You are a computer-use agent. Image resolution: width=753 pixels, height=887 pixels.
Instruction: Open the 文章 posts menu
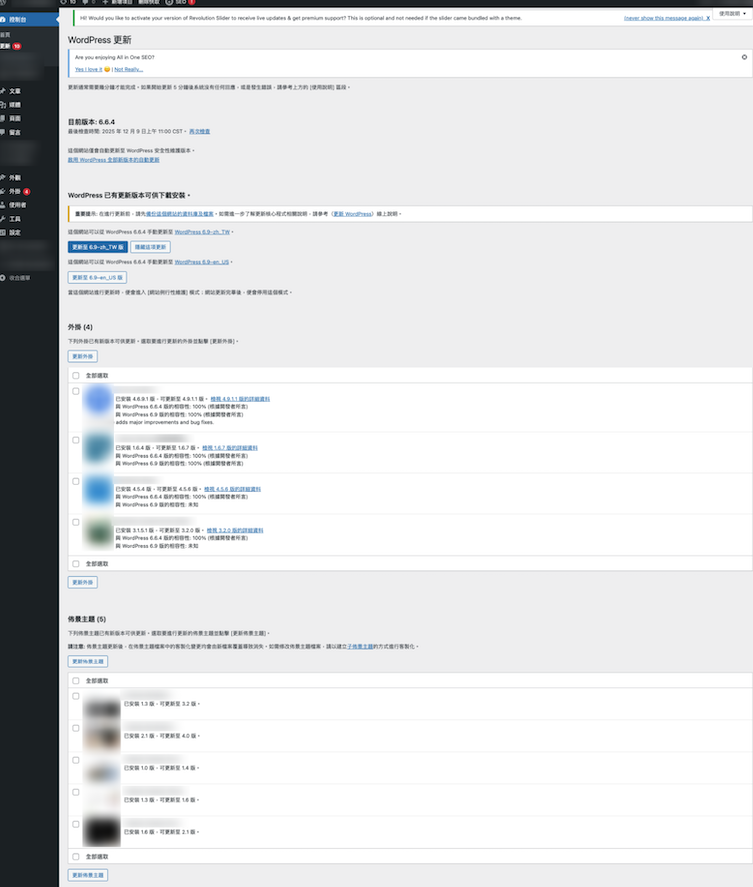pyautogui.click(x=28, y=91)
